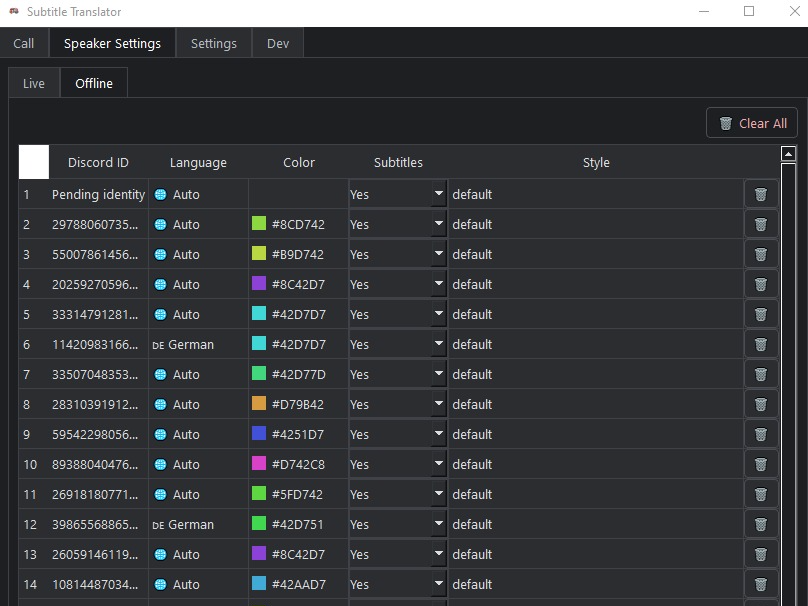Click the #5FD742 color code text

pos(297,495)
